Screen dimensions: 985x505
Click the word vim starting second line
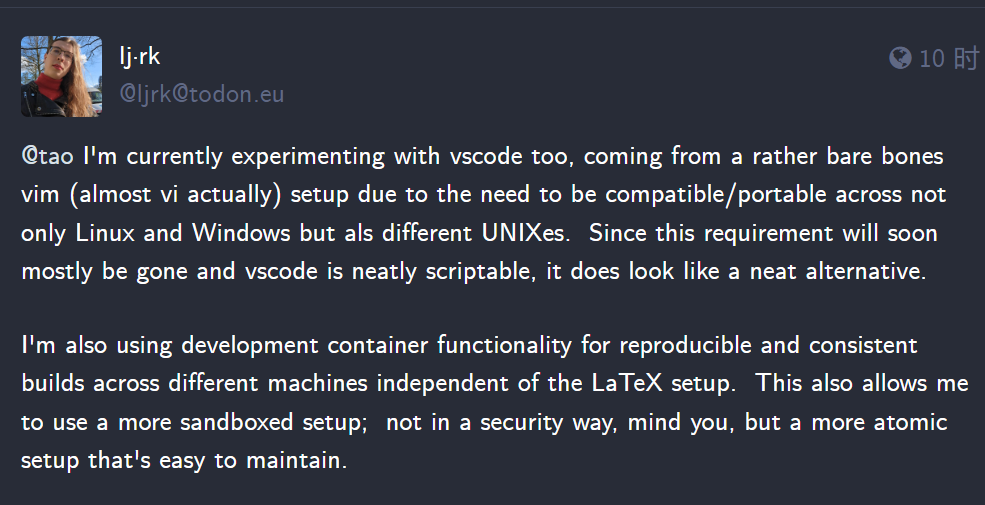tap(41, 195)
